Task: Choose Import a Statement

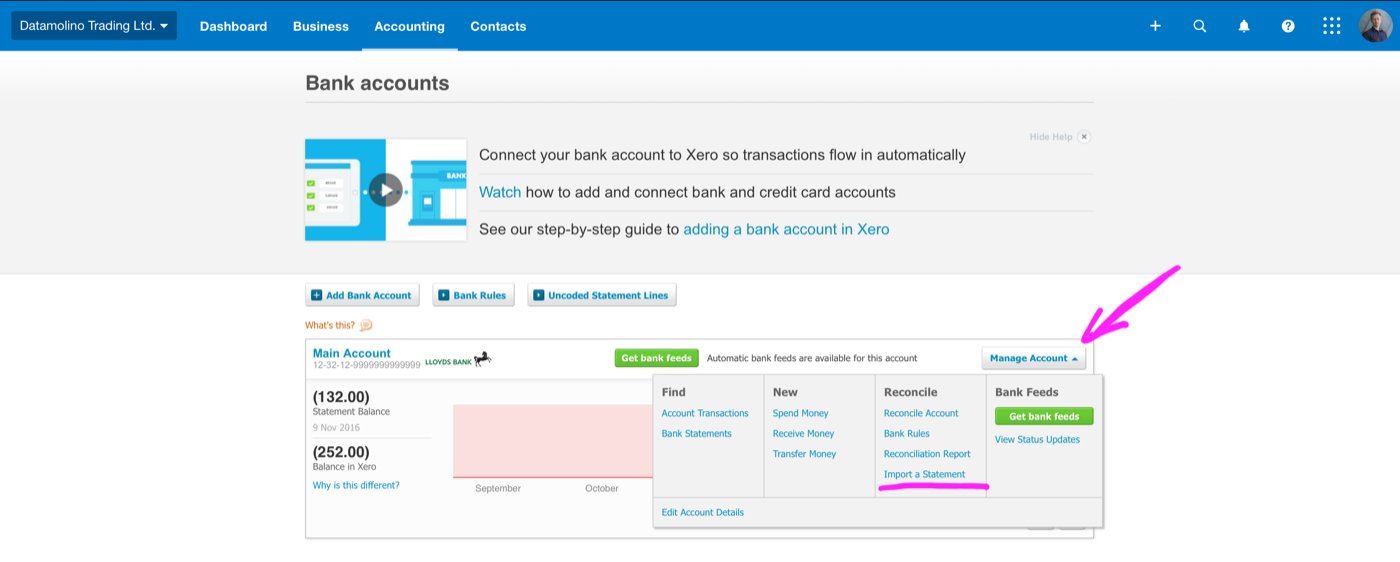Action: (925, 474)
